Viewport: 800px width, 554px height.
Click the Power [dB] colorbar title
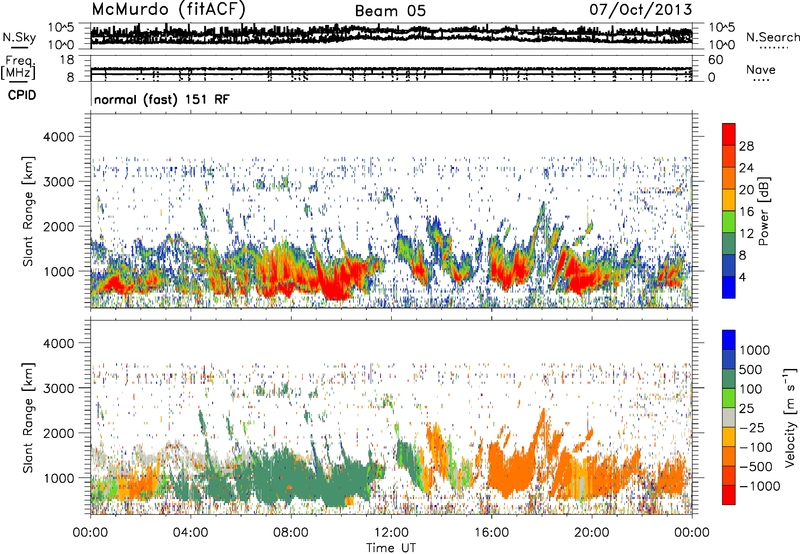(x=763, y=211)
